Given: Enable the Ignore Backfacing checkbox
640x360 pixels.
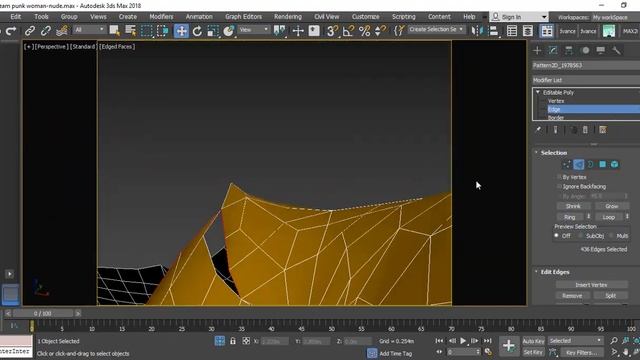Looking at the screenshot, I should pos(559,187).
